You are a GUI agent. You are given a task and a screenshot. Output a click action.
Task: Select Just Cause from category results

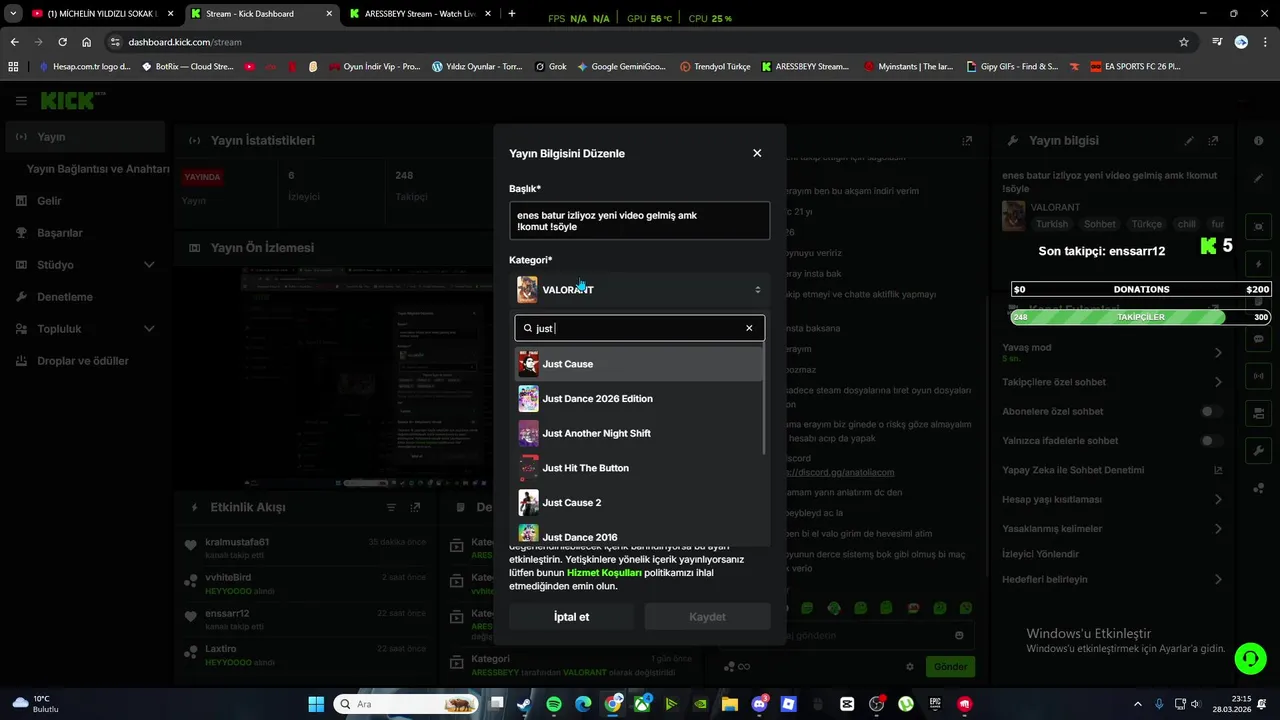tap(639, 364)
